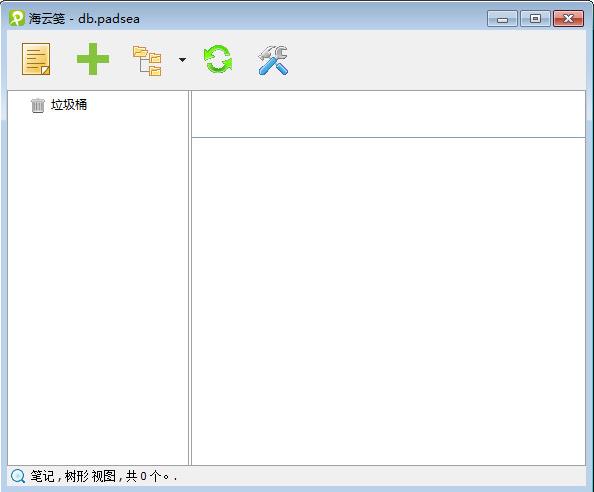Click the horizontal divider below title field
This screenshot has height=492, width=594.
pyautogui.click(x=388, y=137)
